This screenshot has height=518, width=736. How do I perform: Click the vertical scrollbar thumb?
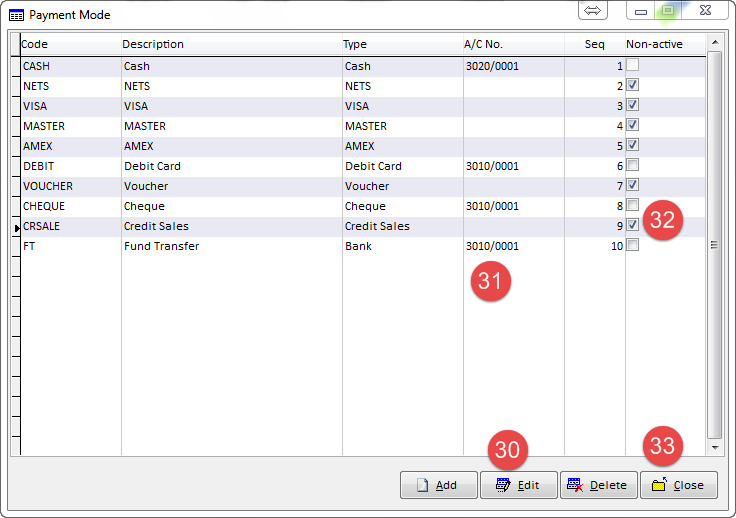click(x=714, y=245)
